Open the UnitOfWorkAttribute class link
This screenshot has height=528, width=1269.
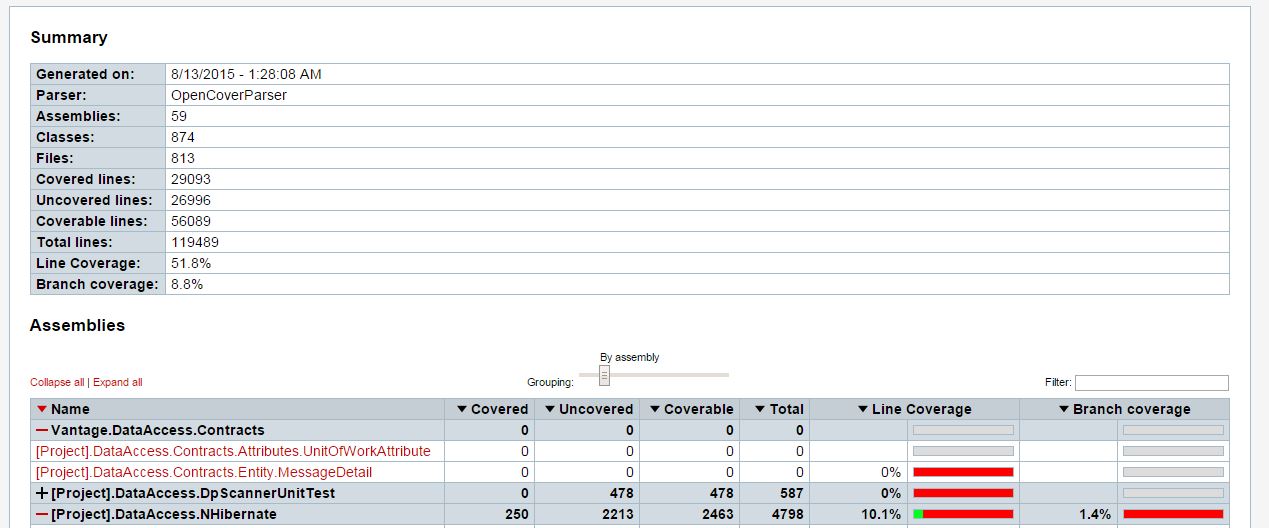pyautogui.click(x=233, y=451)
